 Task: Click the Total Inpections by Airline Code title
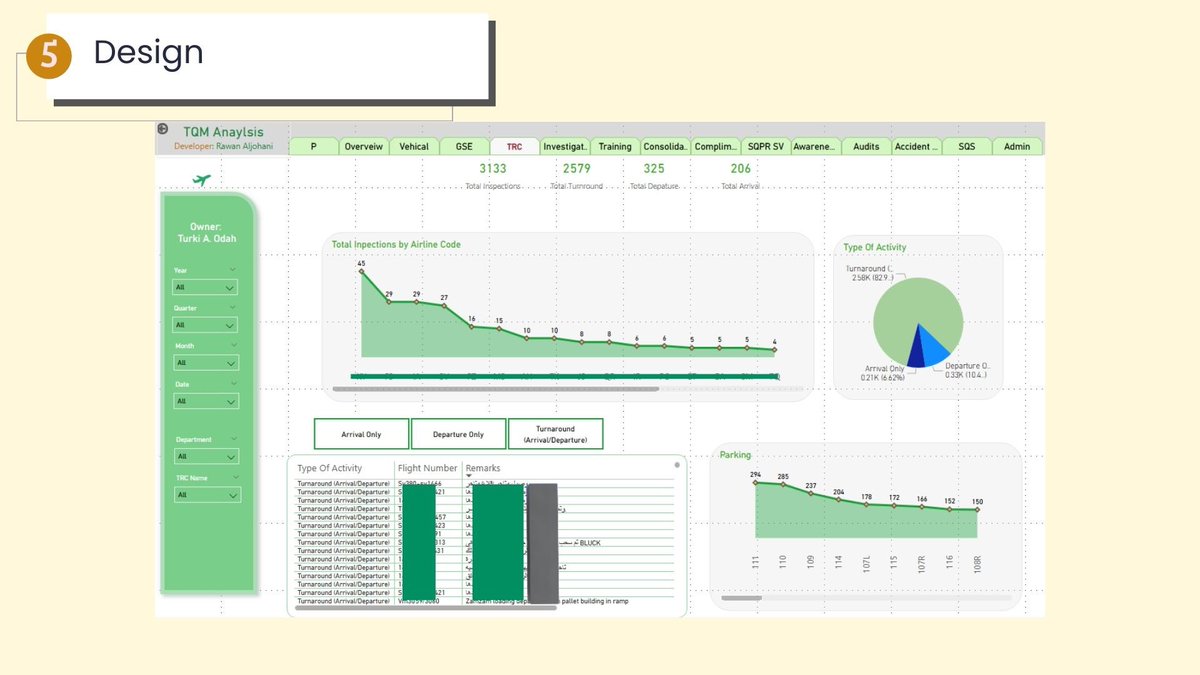point(396,244)
